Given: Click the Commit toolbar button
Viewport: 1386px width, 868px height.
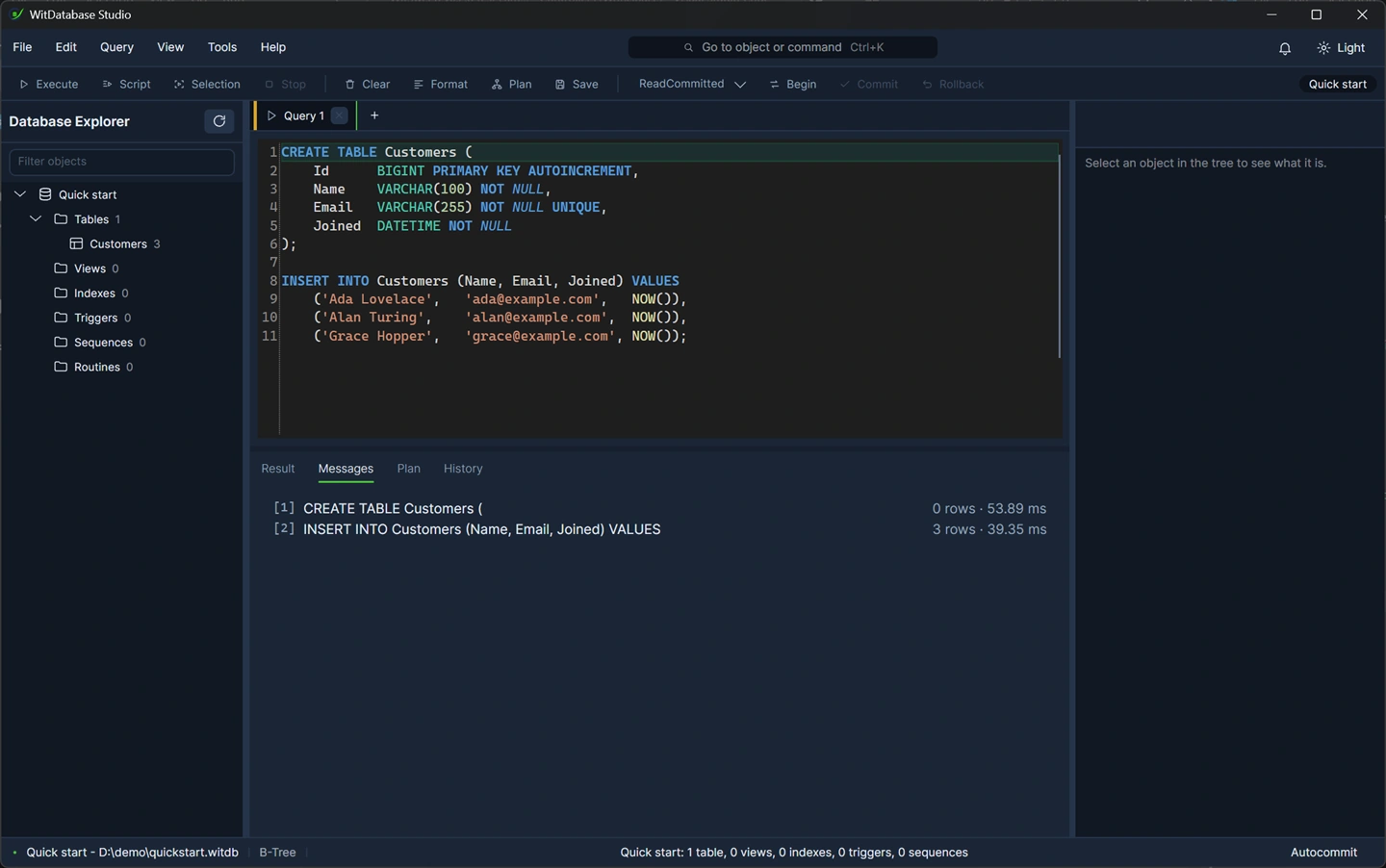Looking at the screenshot, I should click(869, 84).
